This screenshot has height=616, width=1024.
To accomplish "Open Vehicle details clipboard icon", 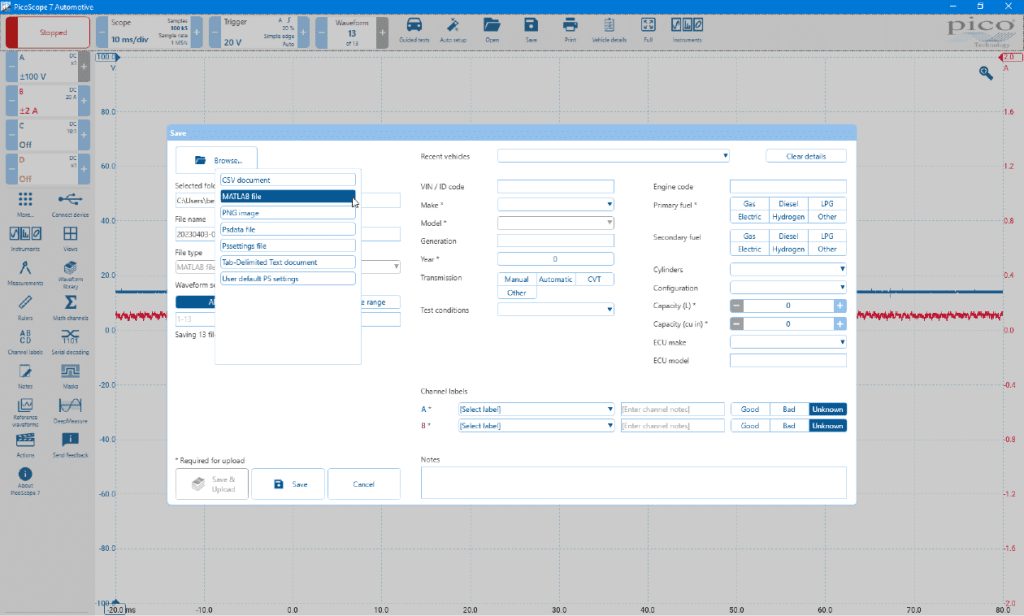I will pos(609,25).
